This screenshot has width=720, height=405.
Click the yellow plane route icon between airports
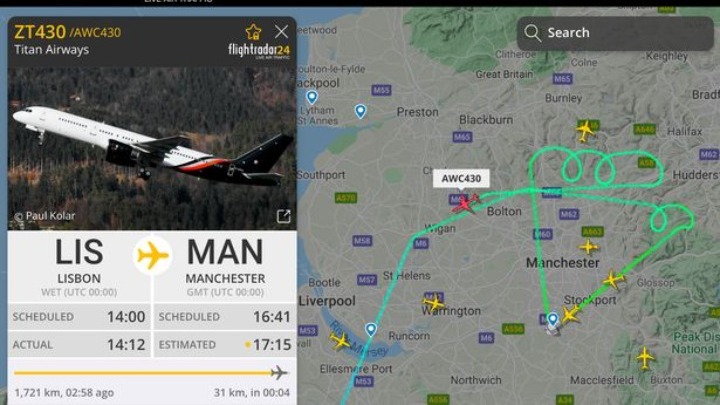[152, 255]
